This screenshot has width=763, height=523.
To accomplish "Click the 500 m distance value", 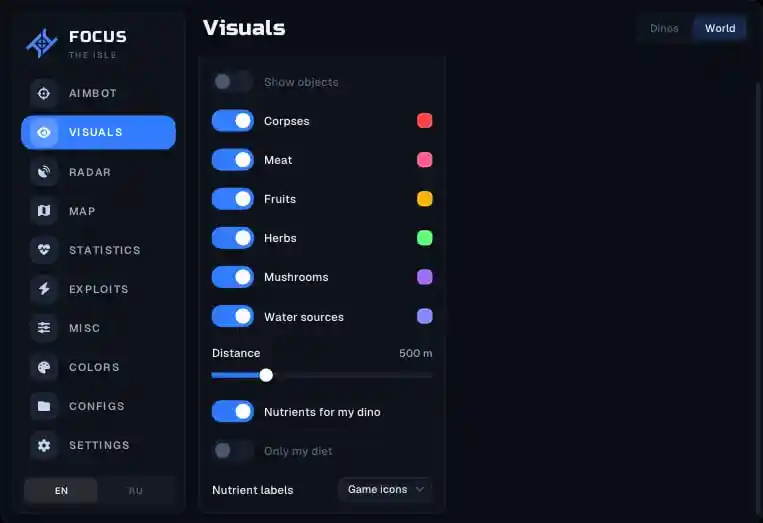I will coord(416,353).
